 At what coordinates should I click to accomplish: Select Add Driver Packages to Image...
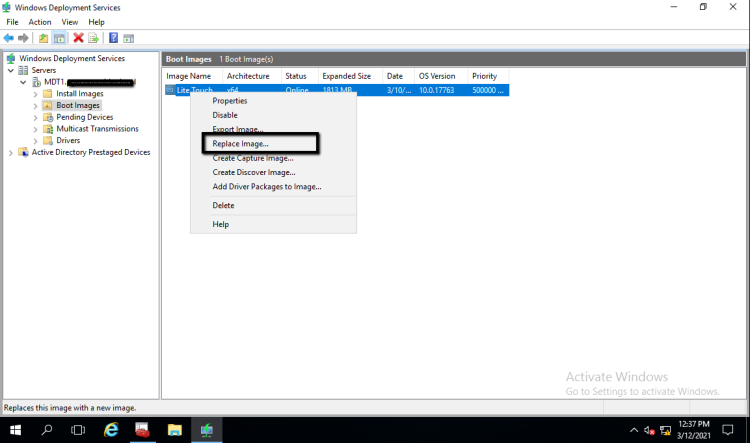pos(266,187)
